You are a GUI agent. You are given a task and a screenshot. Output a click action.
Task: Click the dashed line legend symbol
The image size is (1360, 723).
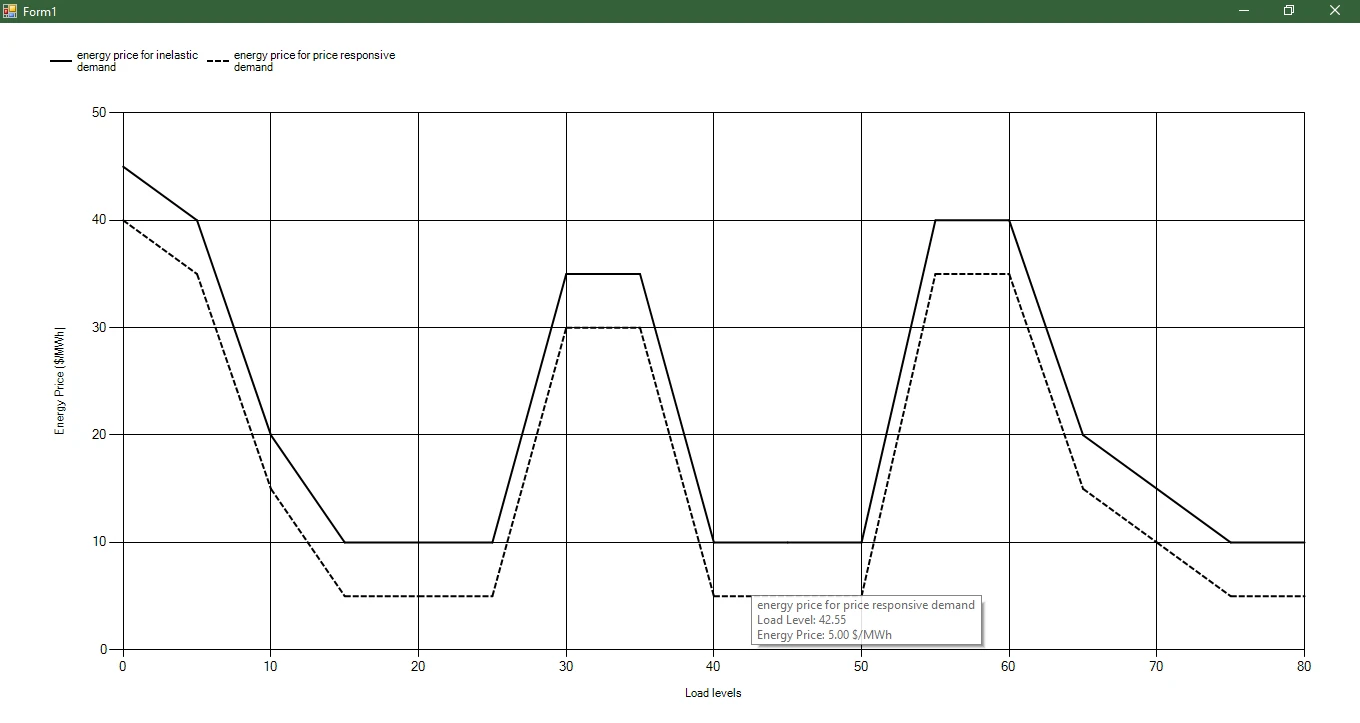click(x=218, y=61)
